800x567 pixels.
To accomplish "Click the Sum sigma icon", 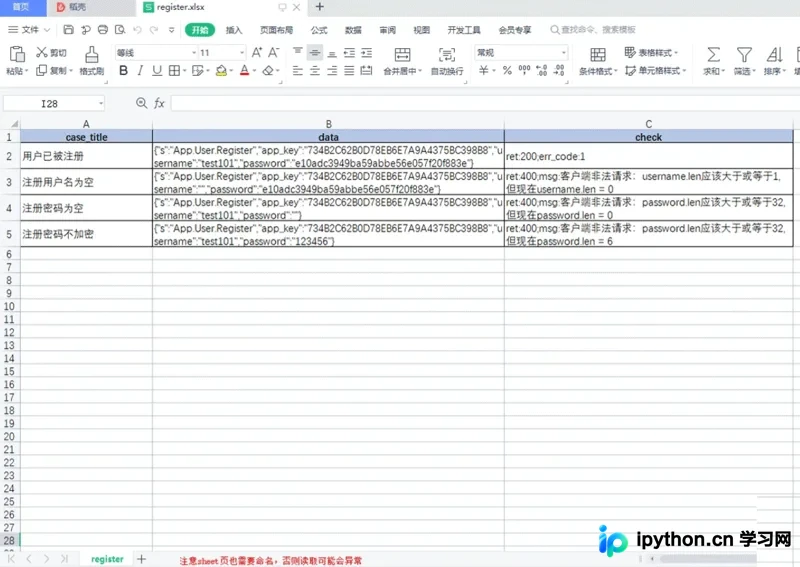I will point(714,54).
